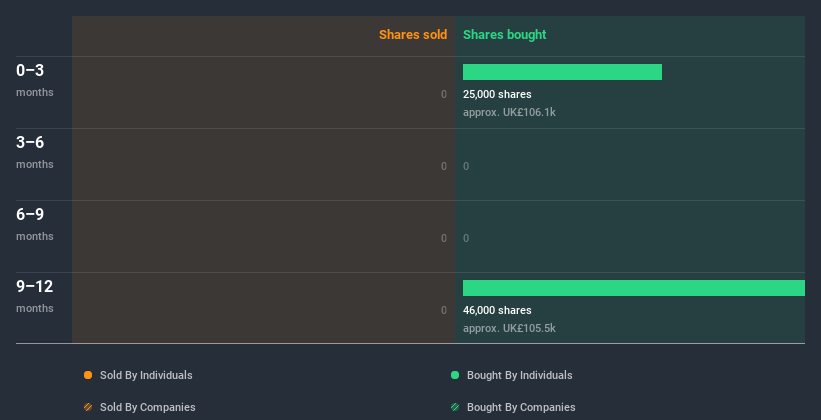Click the striped Sold By Companies legend icon
821x420 pixels.
click(x=88, y=407)
